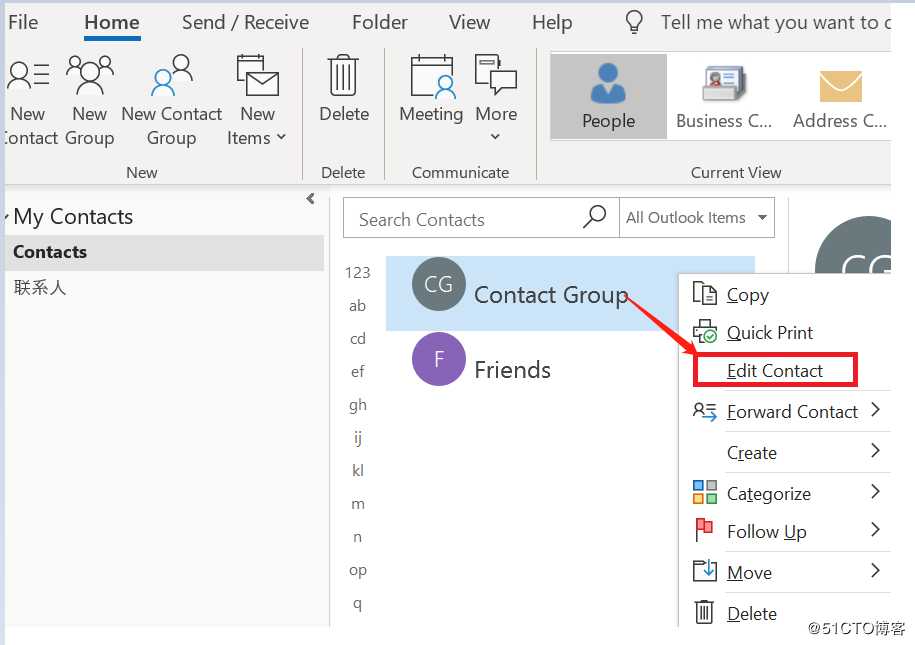Jump to 123 index
Viewport: 915px width, 645px height.
pos(357,273)
